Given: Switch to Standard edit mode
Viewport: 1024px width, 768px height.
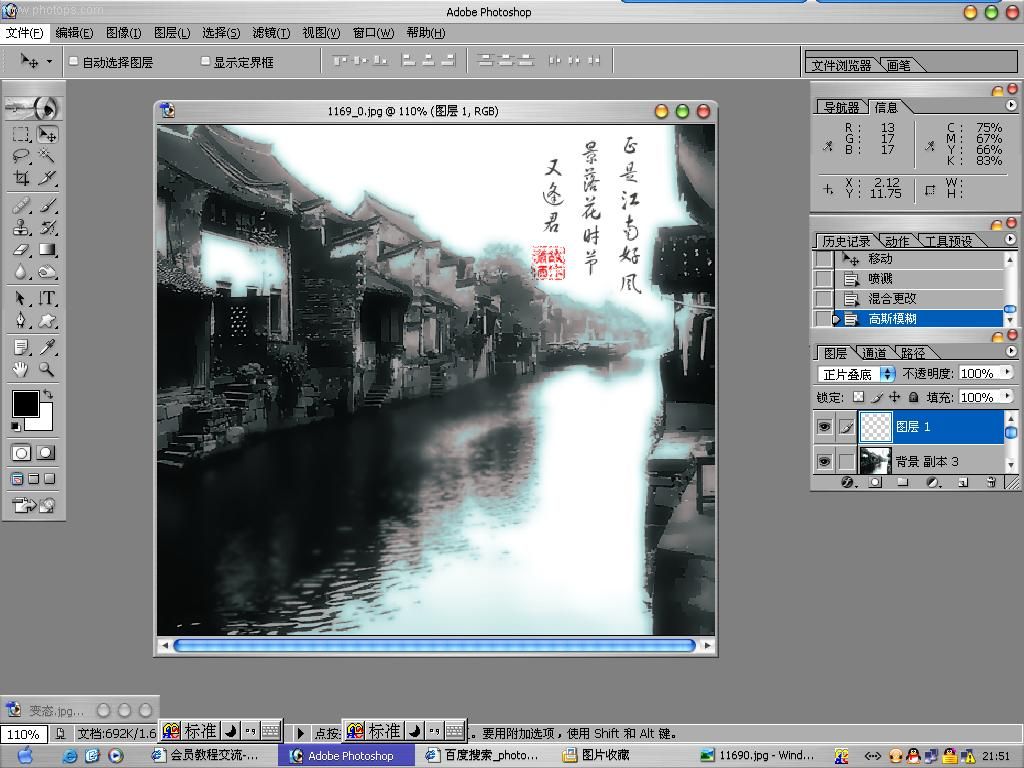Looking at the screenshot, I should [x=21, y=453].
